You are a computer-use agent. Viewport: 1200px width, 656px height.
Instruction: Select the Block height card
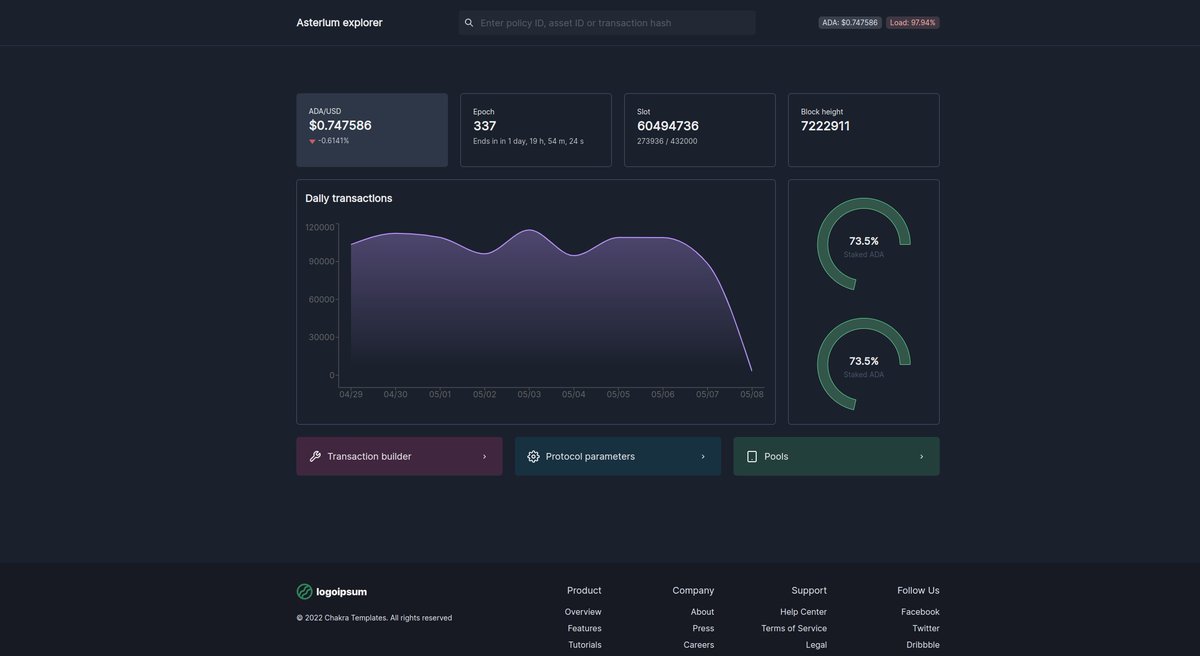pos(864,130)
